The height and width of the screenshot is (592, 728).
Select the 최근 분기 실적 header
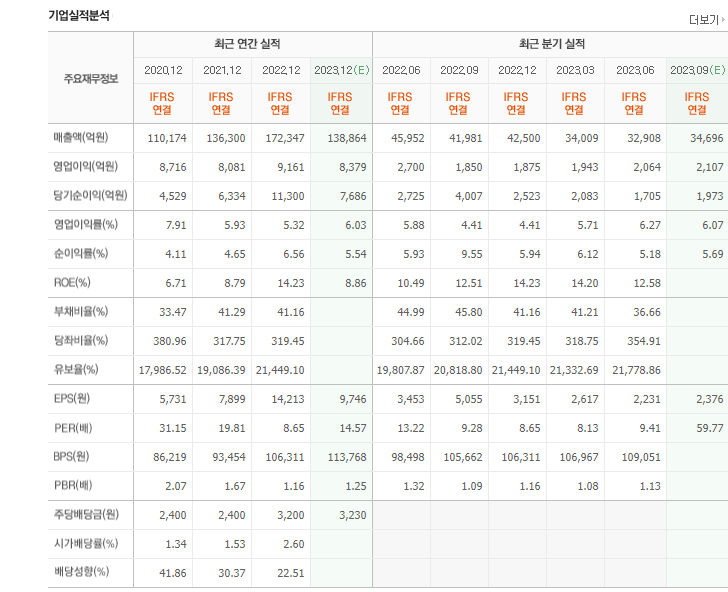pyautogui.click(x=552, y=44)
